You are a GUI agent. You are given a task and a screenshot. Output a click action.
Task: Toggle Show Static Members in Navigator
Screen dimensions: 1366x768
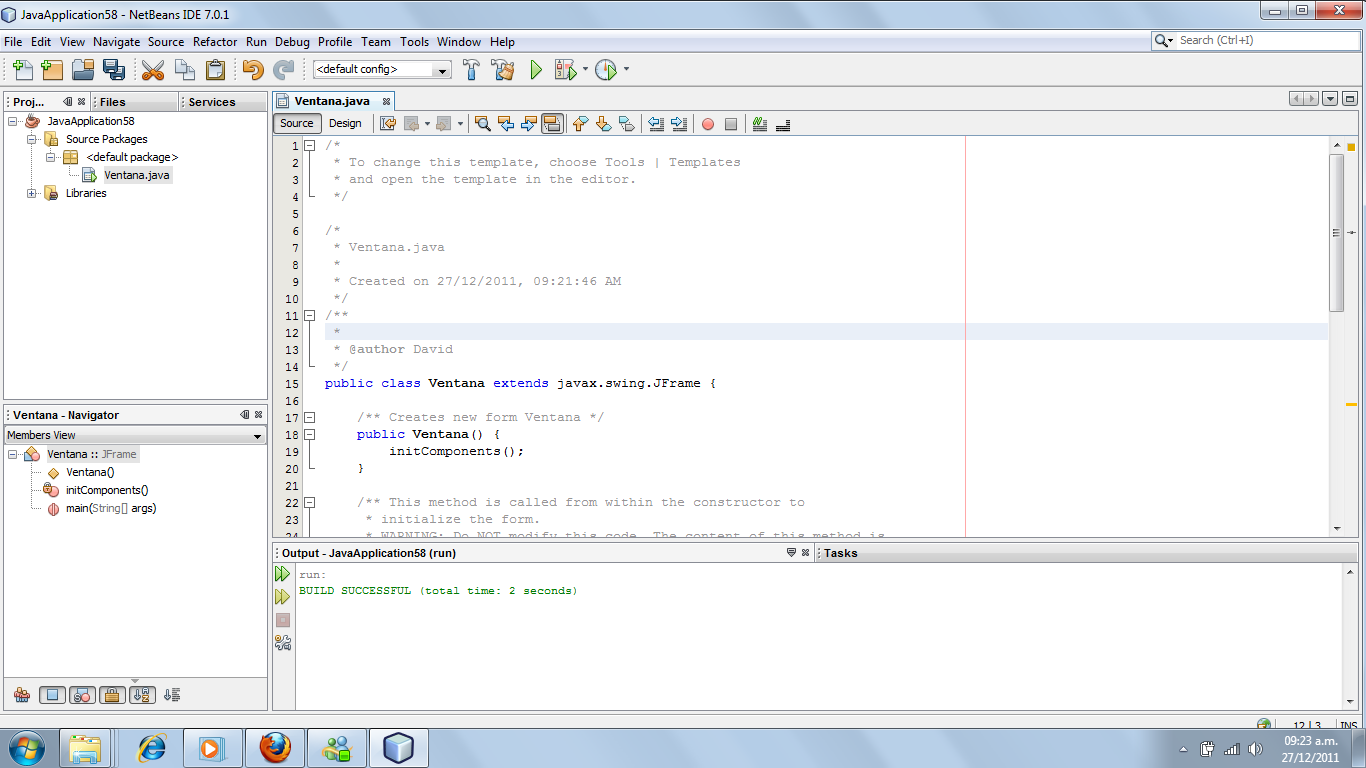coord(83,695)
